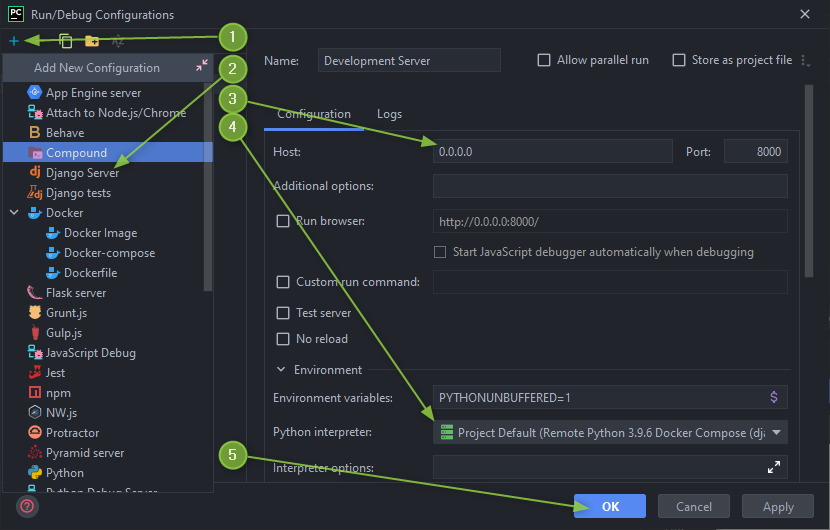This screenshot has width=830, height=530.
Task: Collapse the Add New Configuration popup
Action: tap(202, 66)
